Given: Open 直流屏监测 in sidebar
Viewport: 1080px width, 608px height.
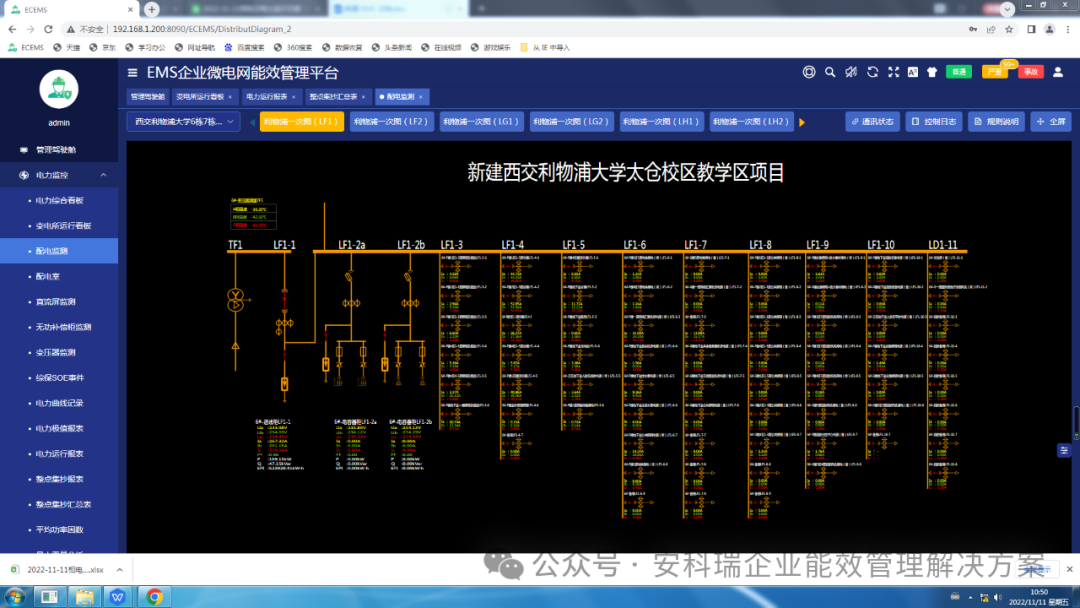Looking at the screenshot, I should 59,302.
